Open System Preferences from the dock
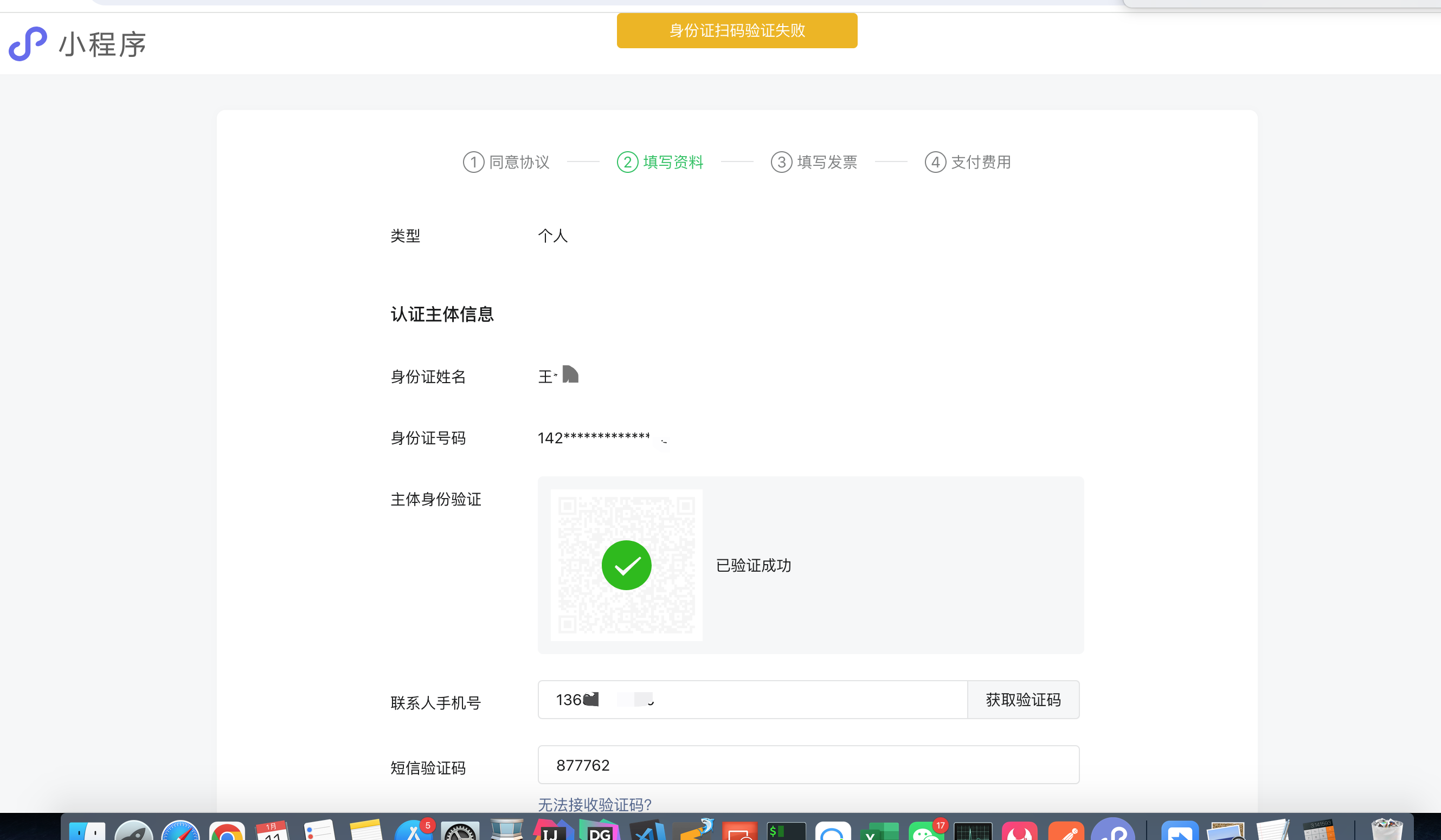Image resolution: width=1441 pixels, height=840 pixels. (459, 832)
